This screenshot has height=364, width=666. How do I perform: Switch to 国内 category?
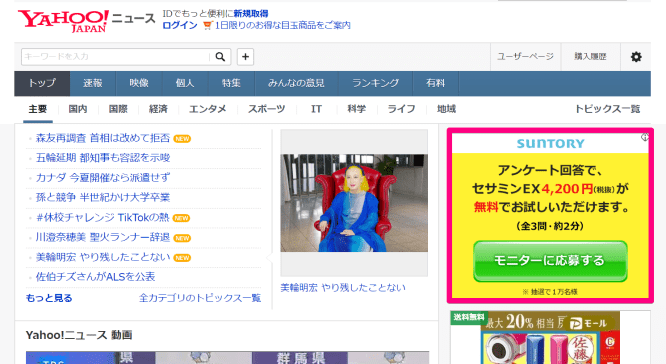[x=78, y=110]
